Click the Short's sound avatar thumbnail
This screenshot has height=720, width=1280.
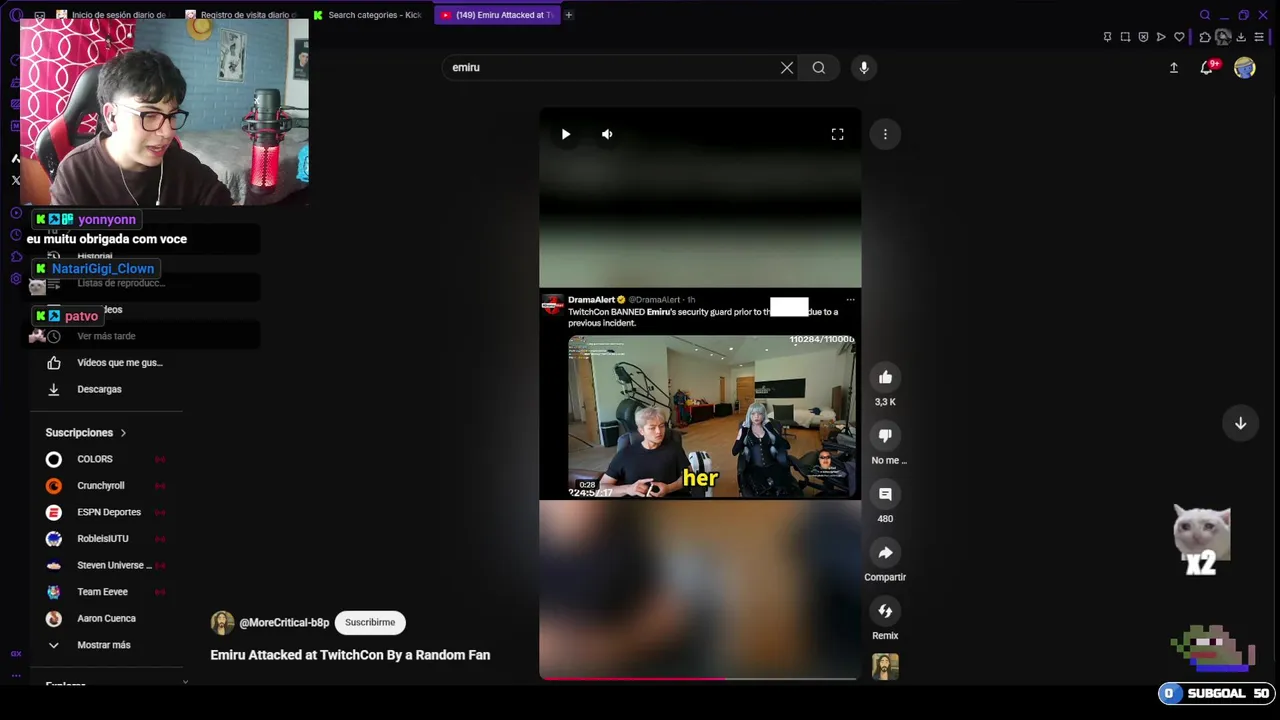click(x=885, y=666)
